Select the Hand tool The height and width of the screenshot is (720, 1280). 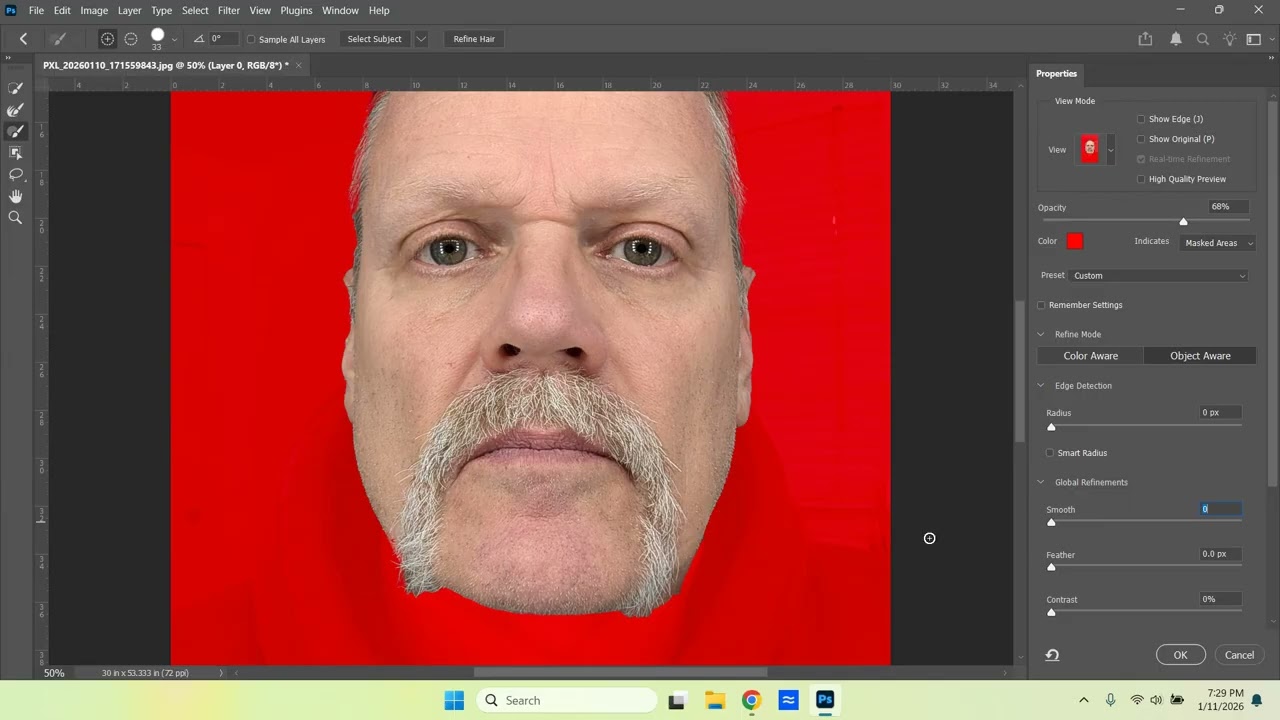(x=15, y=196)
